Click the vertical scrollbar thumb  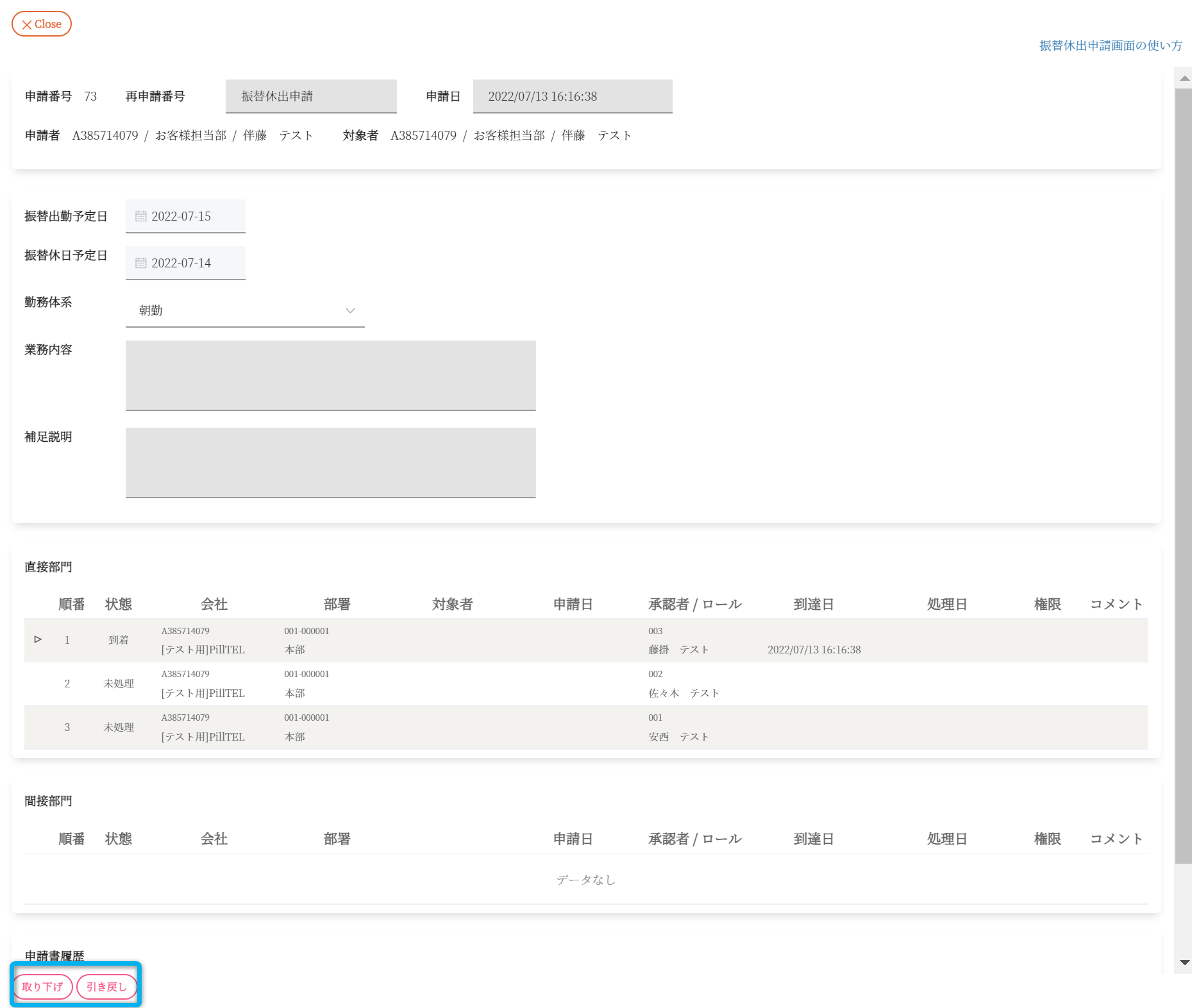coord(1183,475)
